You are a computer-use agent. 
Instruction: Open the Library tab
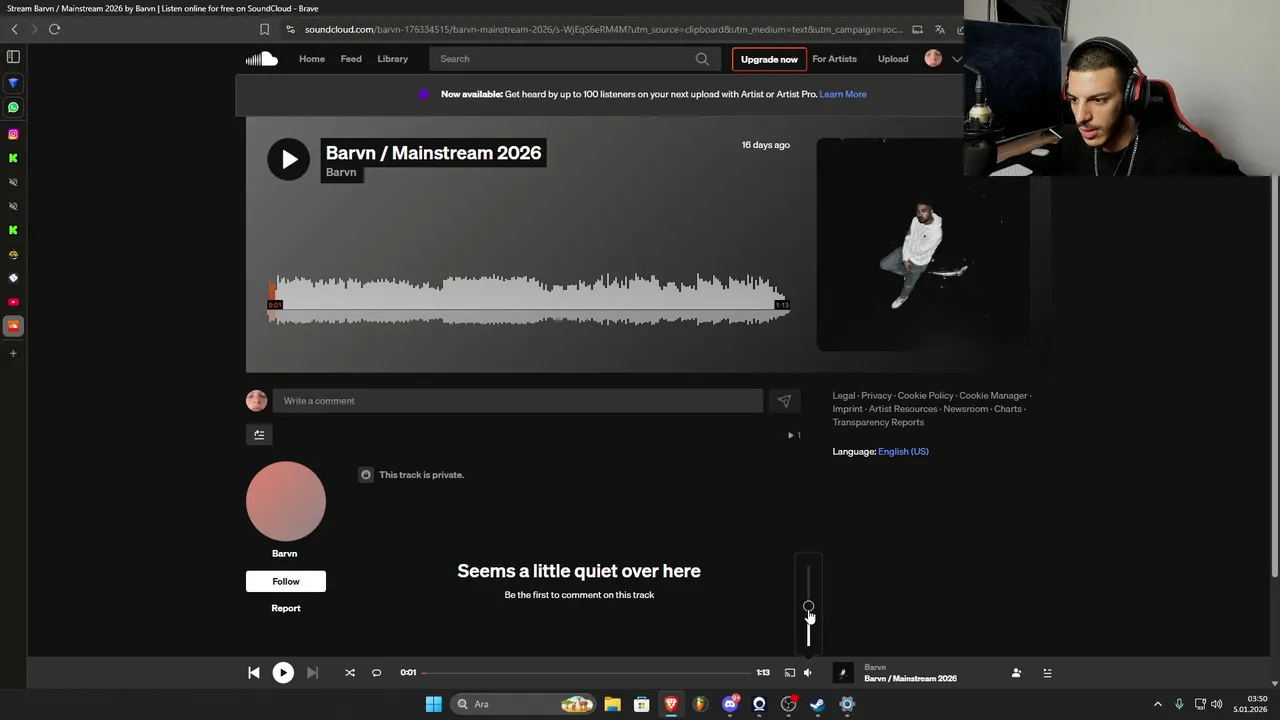[393, 59]
